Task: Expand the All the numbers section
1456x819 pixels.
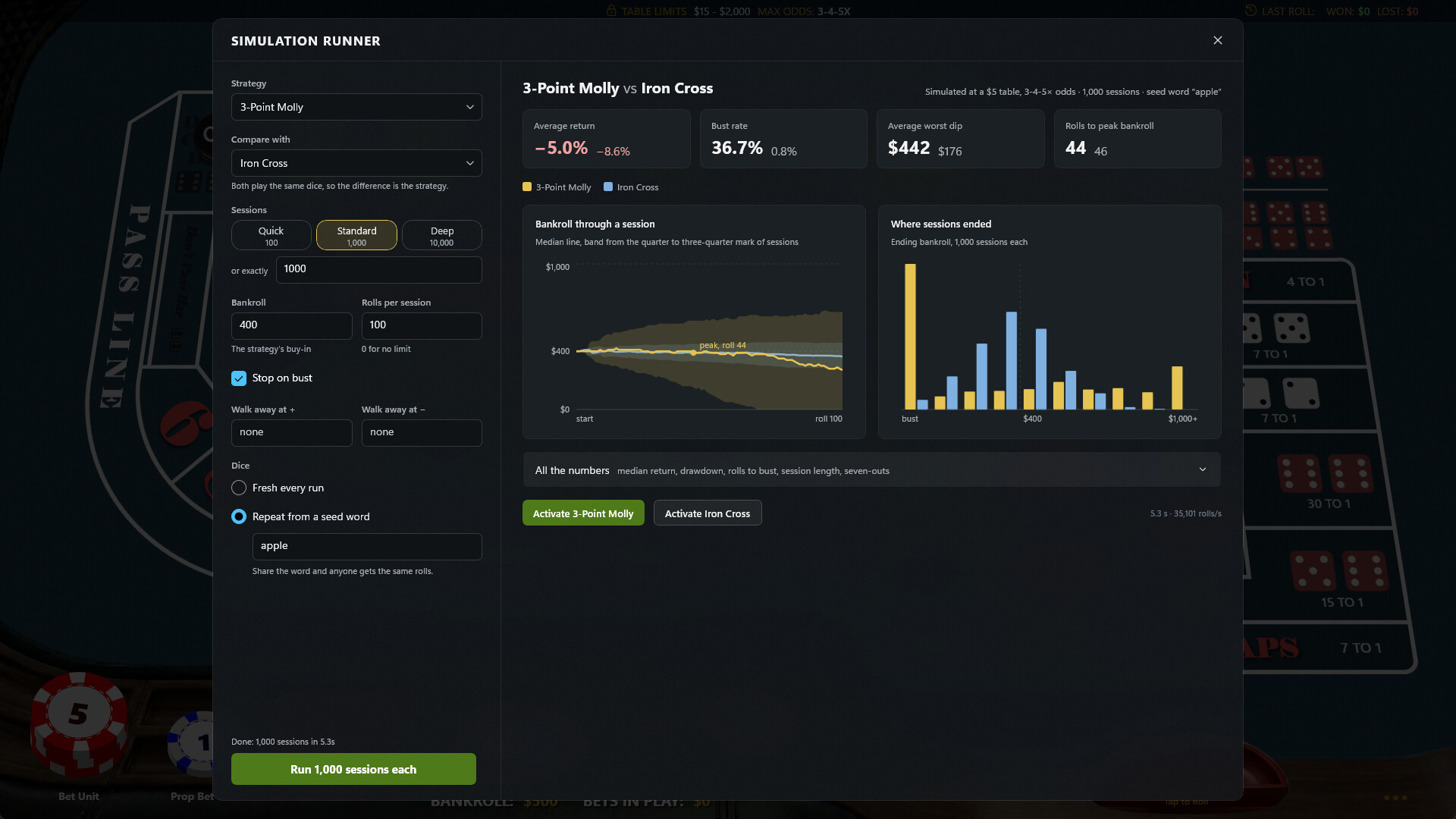Action: 871,470
